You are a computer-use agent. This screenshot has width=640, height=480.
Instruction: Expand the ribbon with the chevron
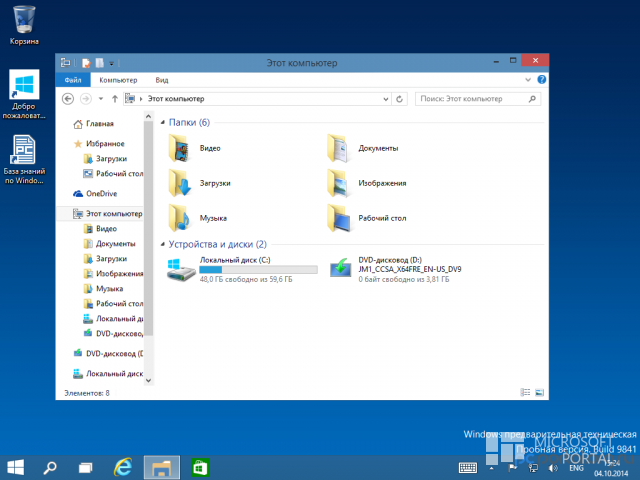528,80
